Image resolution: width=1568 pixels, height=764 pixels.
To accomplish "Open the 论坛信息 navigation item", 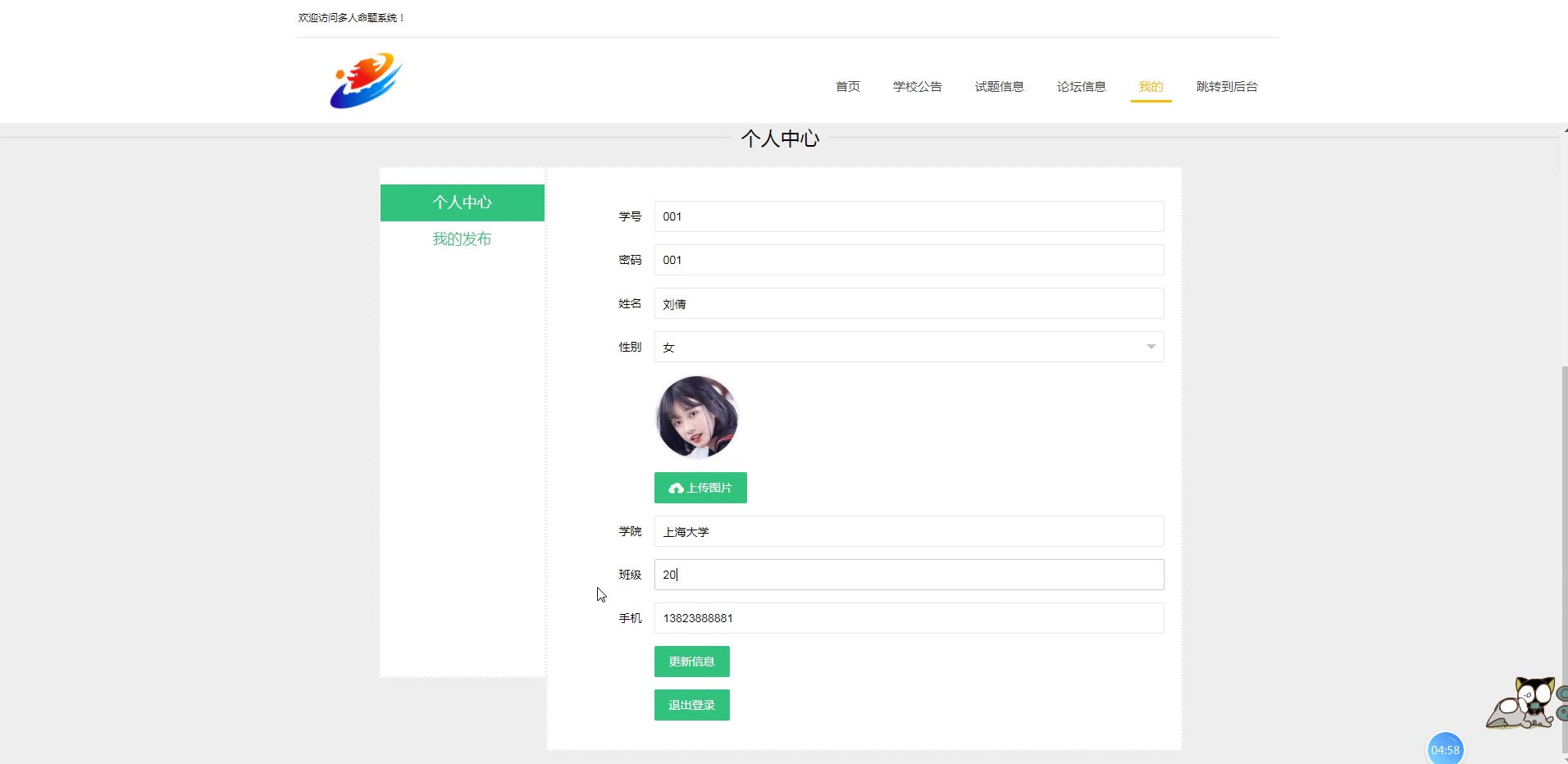I will [1082, 86].
